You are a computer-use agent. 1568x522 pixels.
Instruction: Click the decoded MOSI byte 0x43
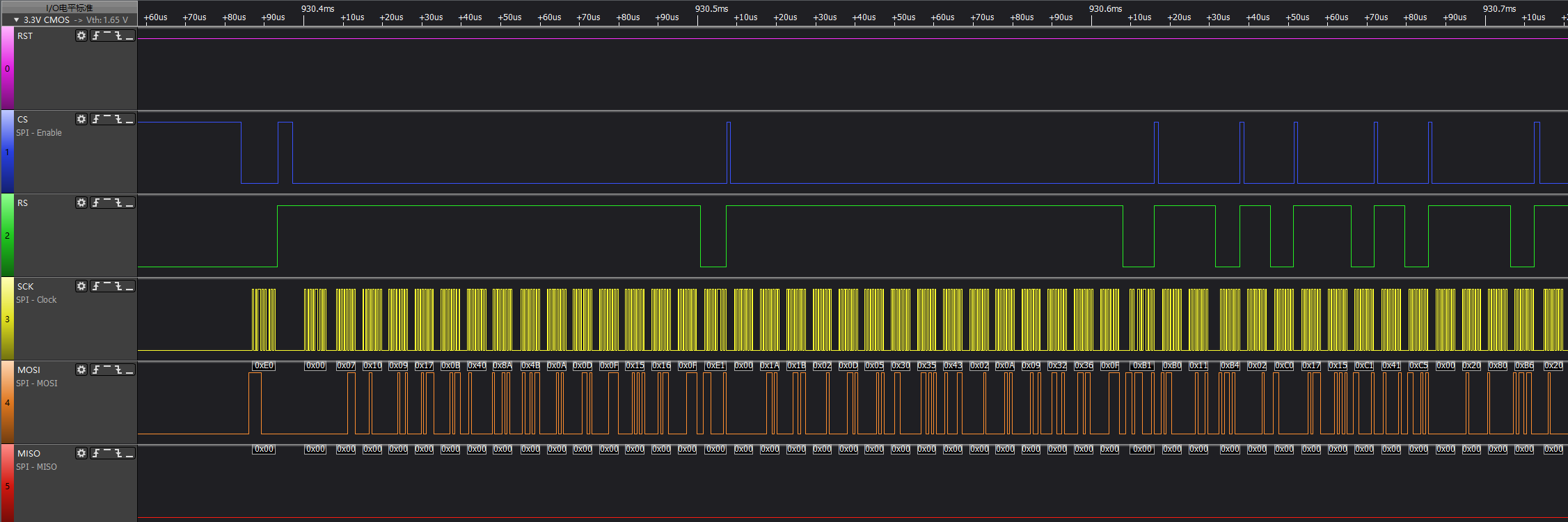[953, 365]
